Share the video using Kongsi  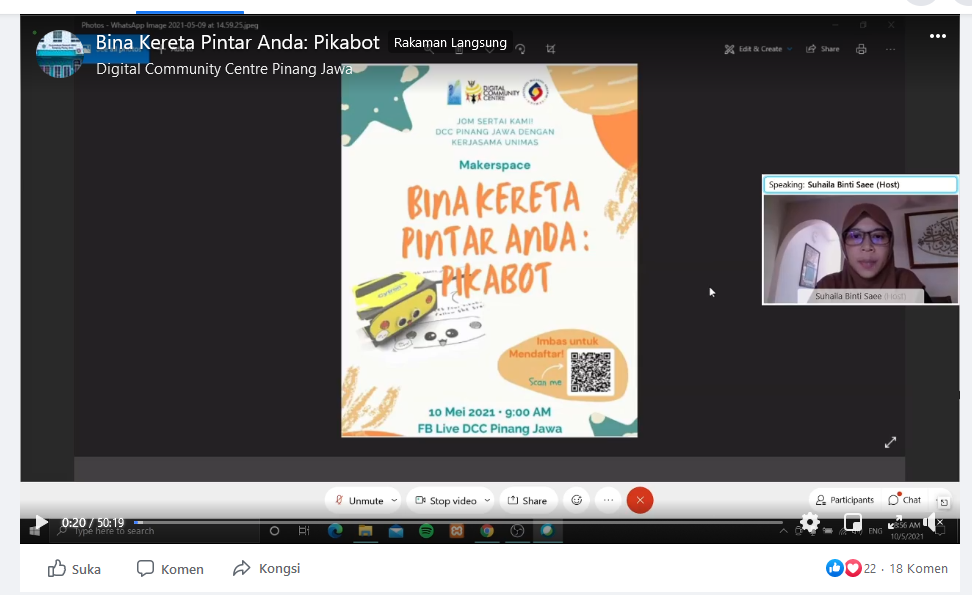[267, 568]
